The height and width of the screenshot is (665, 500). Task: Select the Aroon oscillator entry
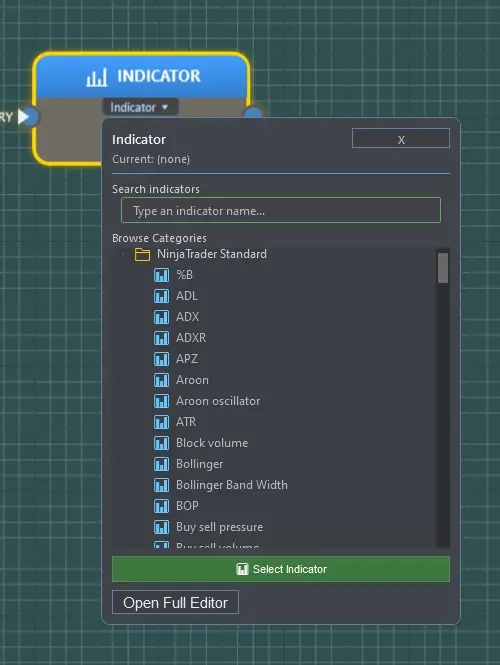click(x=218, y=401)
